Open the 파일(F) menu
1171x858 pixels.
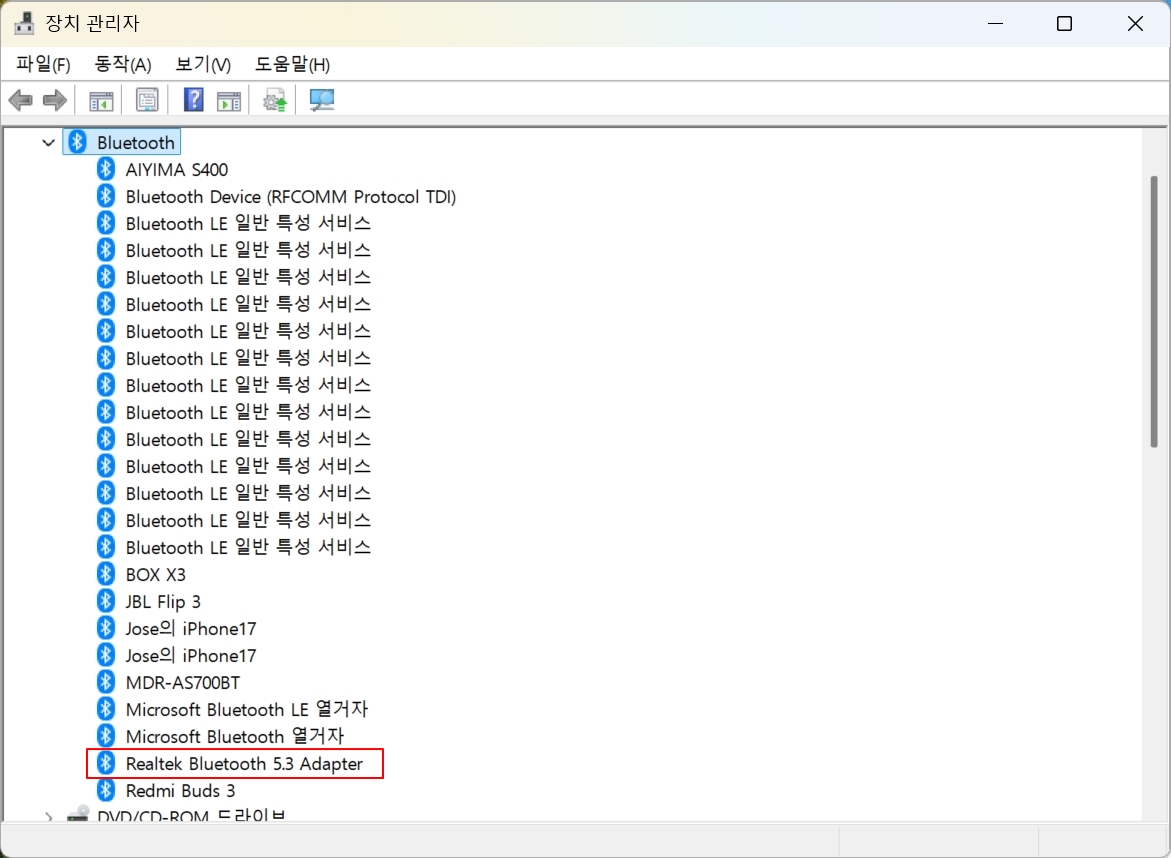tap(43, 64)
